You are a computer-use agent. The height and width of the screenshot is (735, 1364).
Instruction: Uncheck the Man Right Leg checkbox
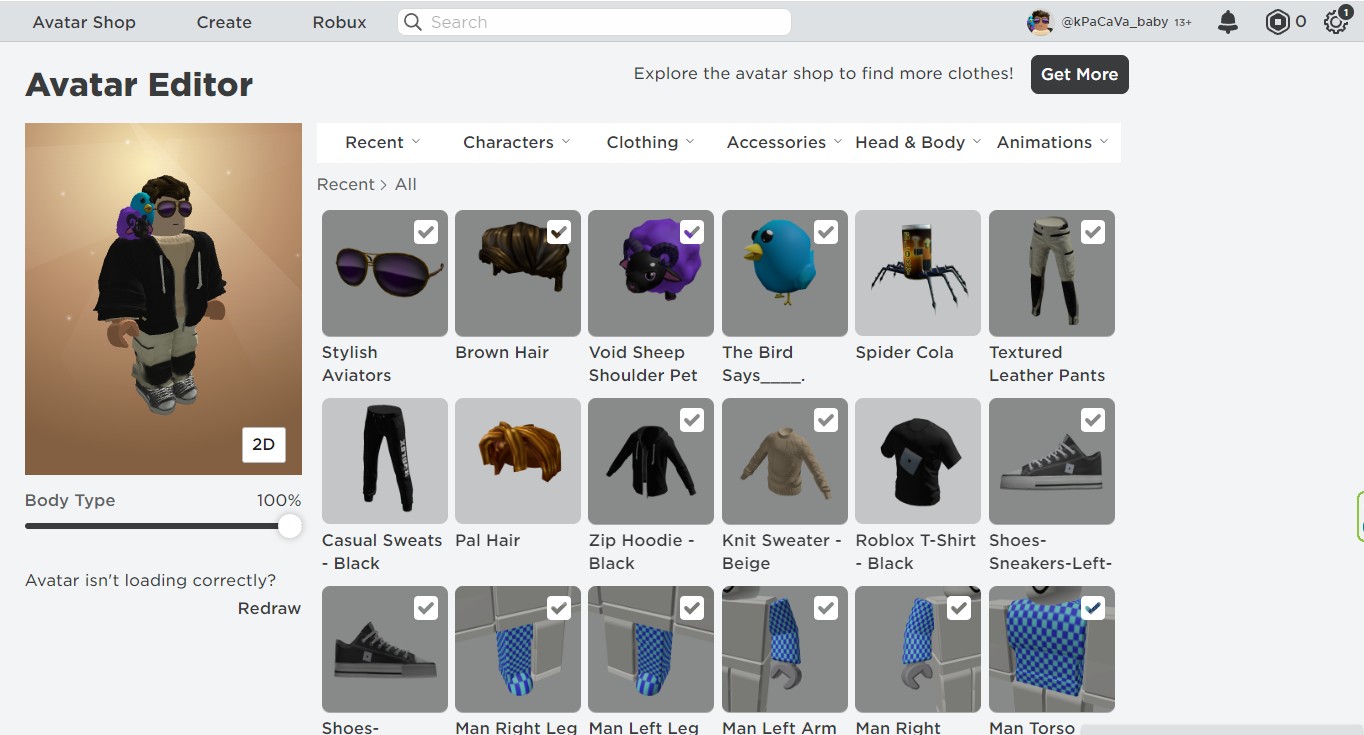coord(559,608)
